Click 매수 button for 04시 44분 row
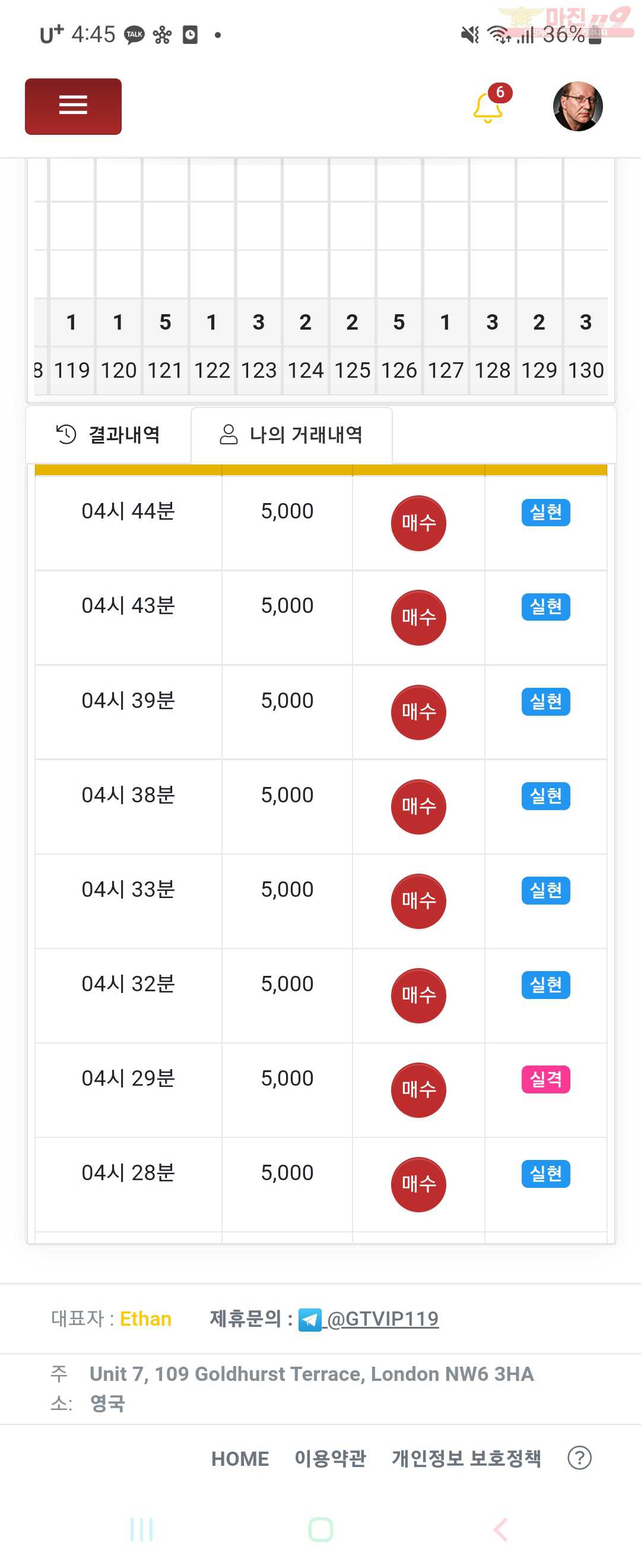The height and width of the screenshot is (1568, 641). pyautogui.click(x=418, y=523)
